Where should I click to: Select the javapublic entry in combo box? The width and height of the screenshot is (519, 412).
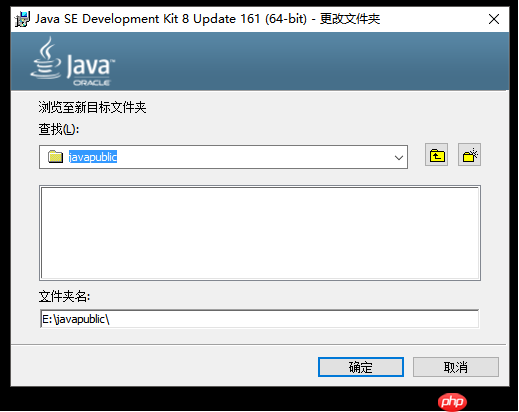point(93,157)
